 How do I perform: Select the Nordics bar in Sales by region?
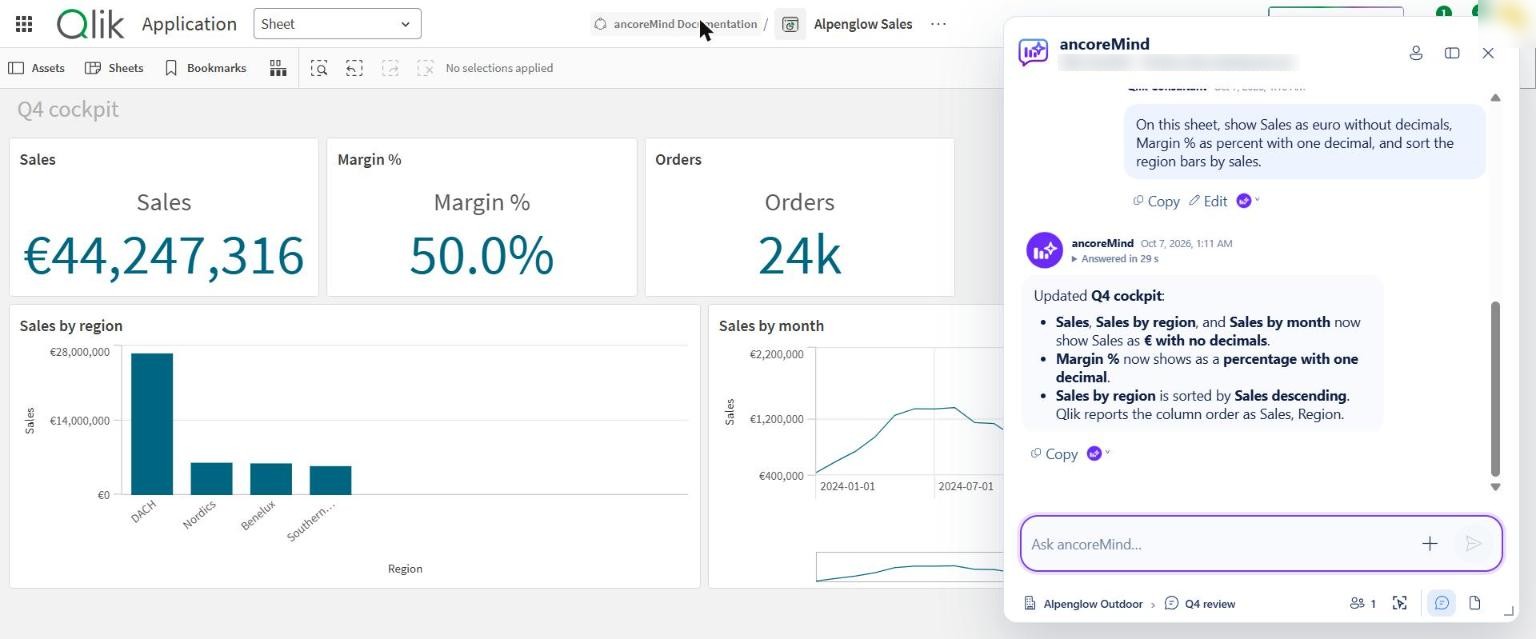click(211, 478)
